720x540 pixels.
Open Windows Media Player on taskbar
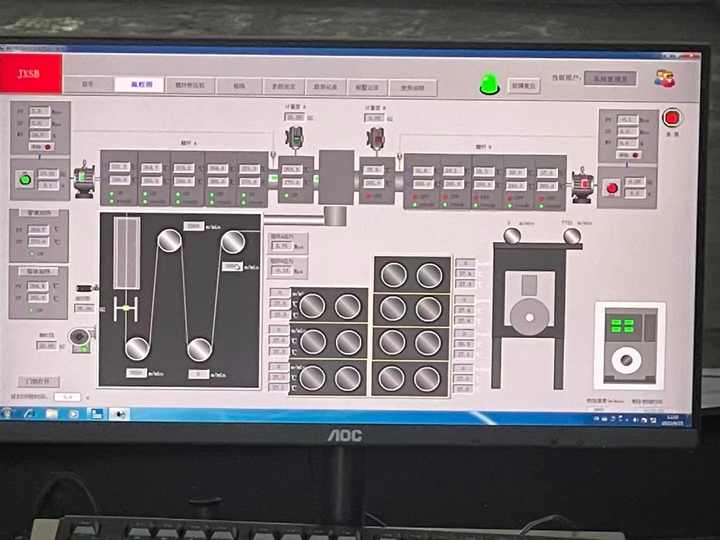[x=73, y=415]
